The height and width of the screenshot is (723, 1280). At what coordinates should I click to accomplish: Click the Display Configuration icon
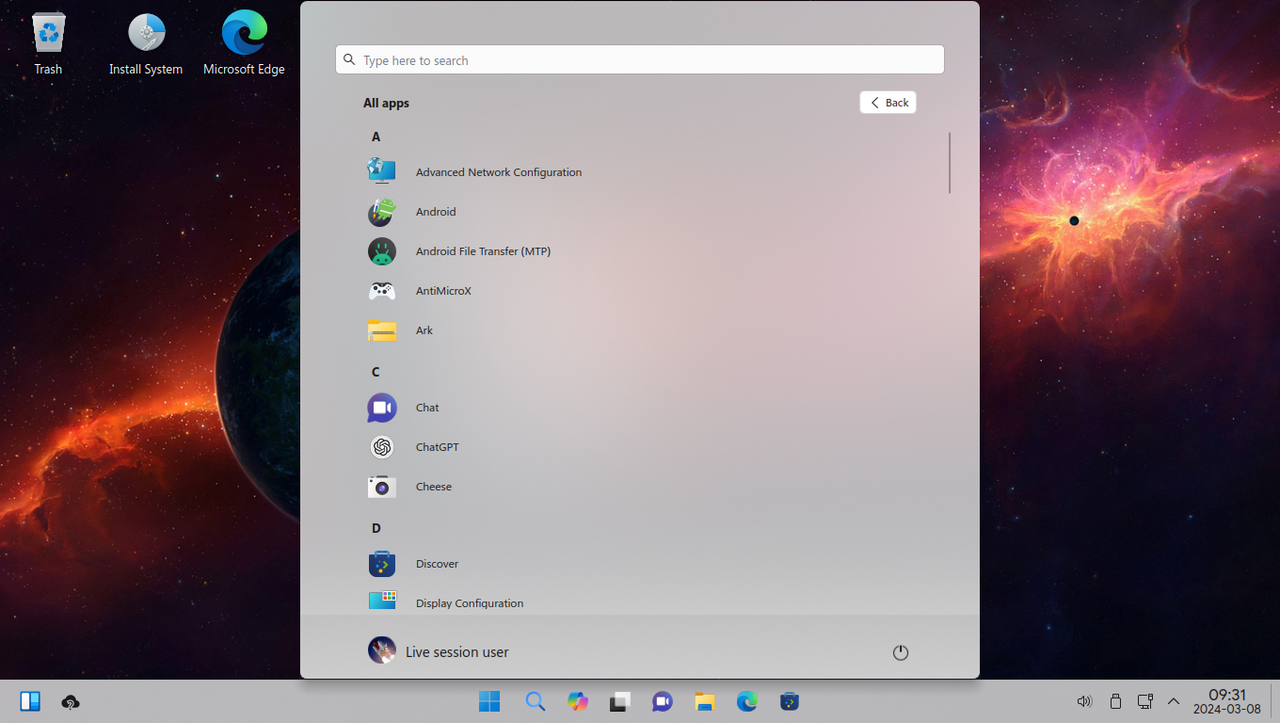coord(382,601)
